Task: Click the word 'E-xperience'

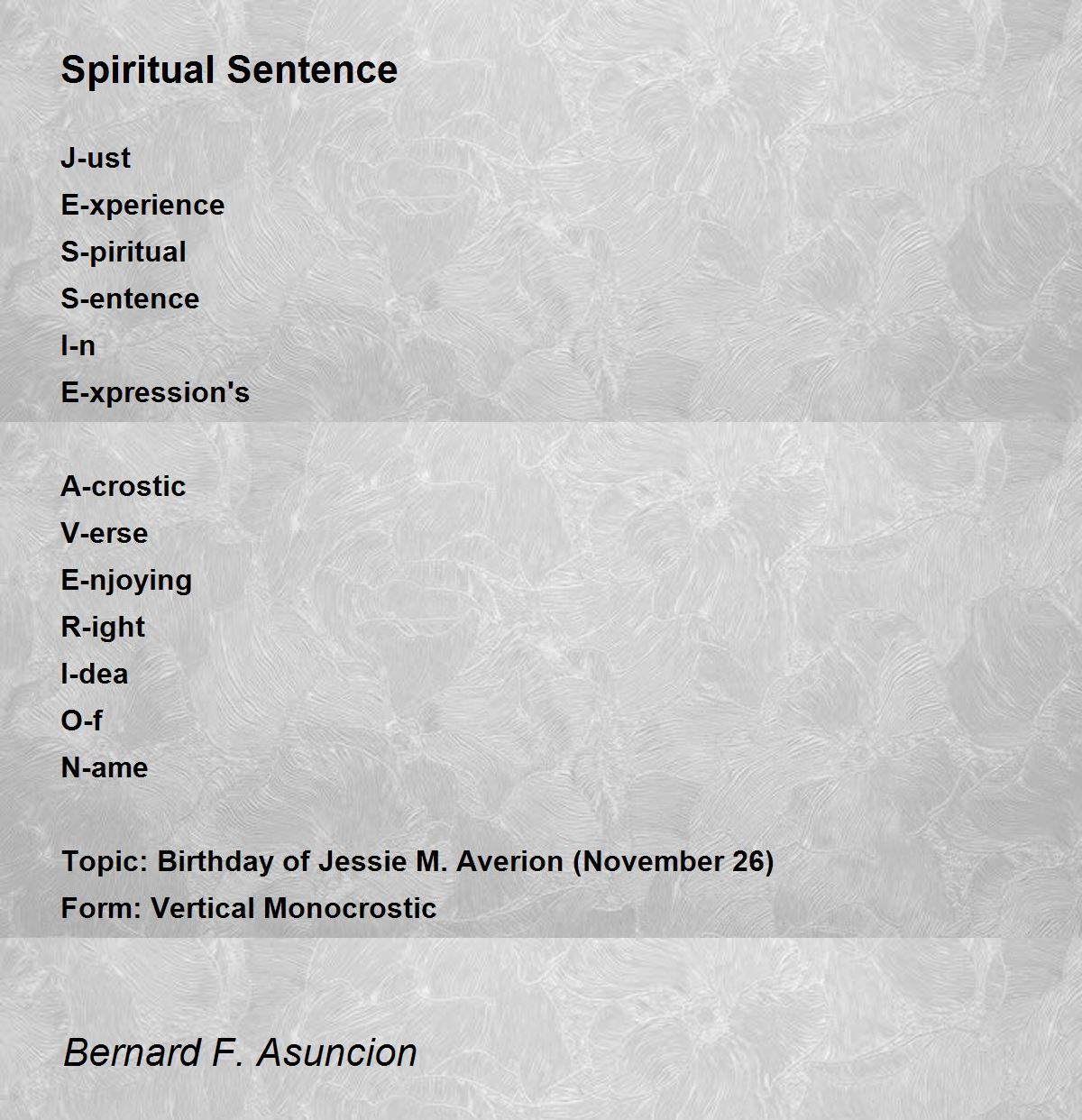Action: 142,205
